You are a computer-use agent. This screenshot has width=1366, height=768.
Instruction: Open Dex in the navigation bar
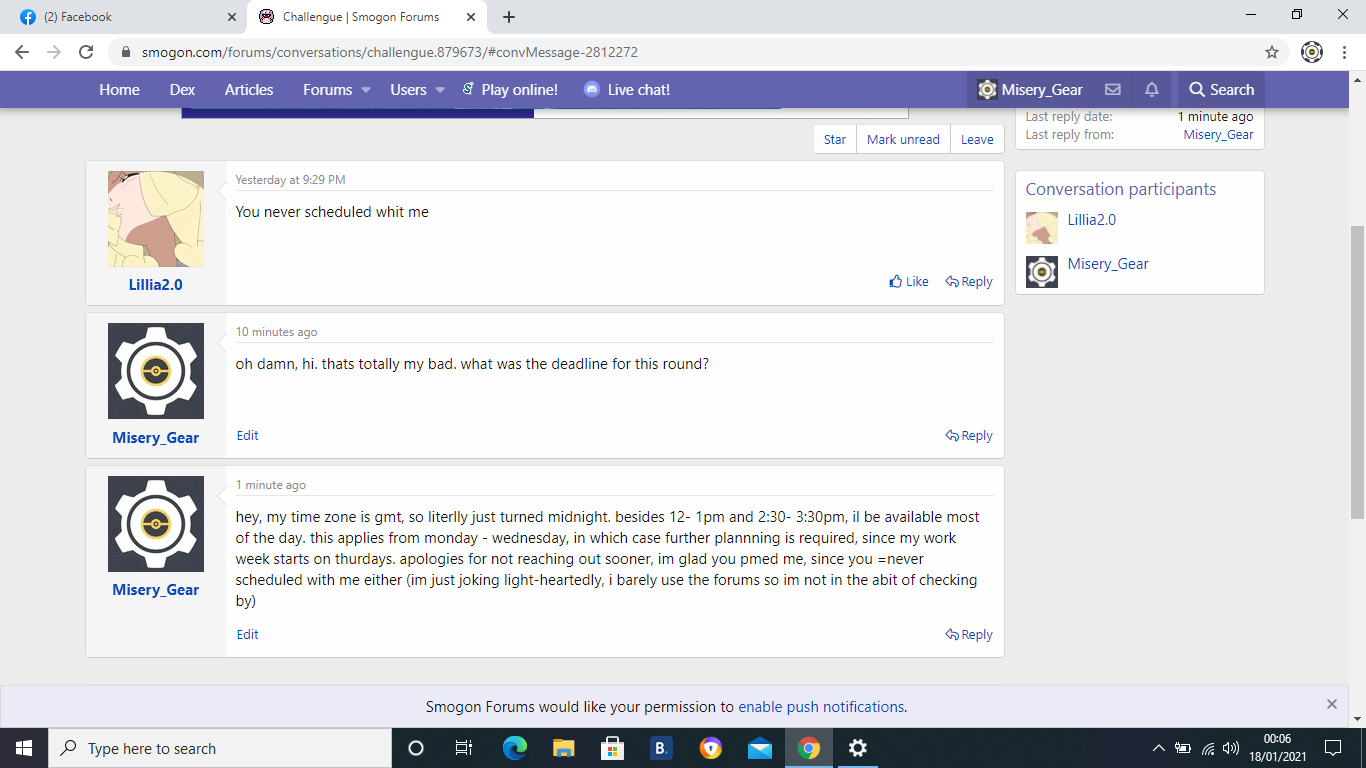point(182,90)
